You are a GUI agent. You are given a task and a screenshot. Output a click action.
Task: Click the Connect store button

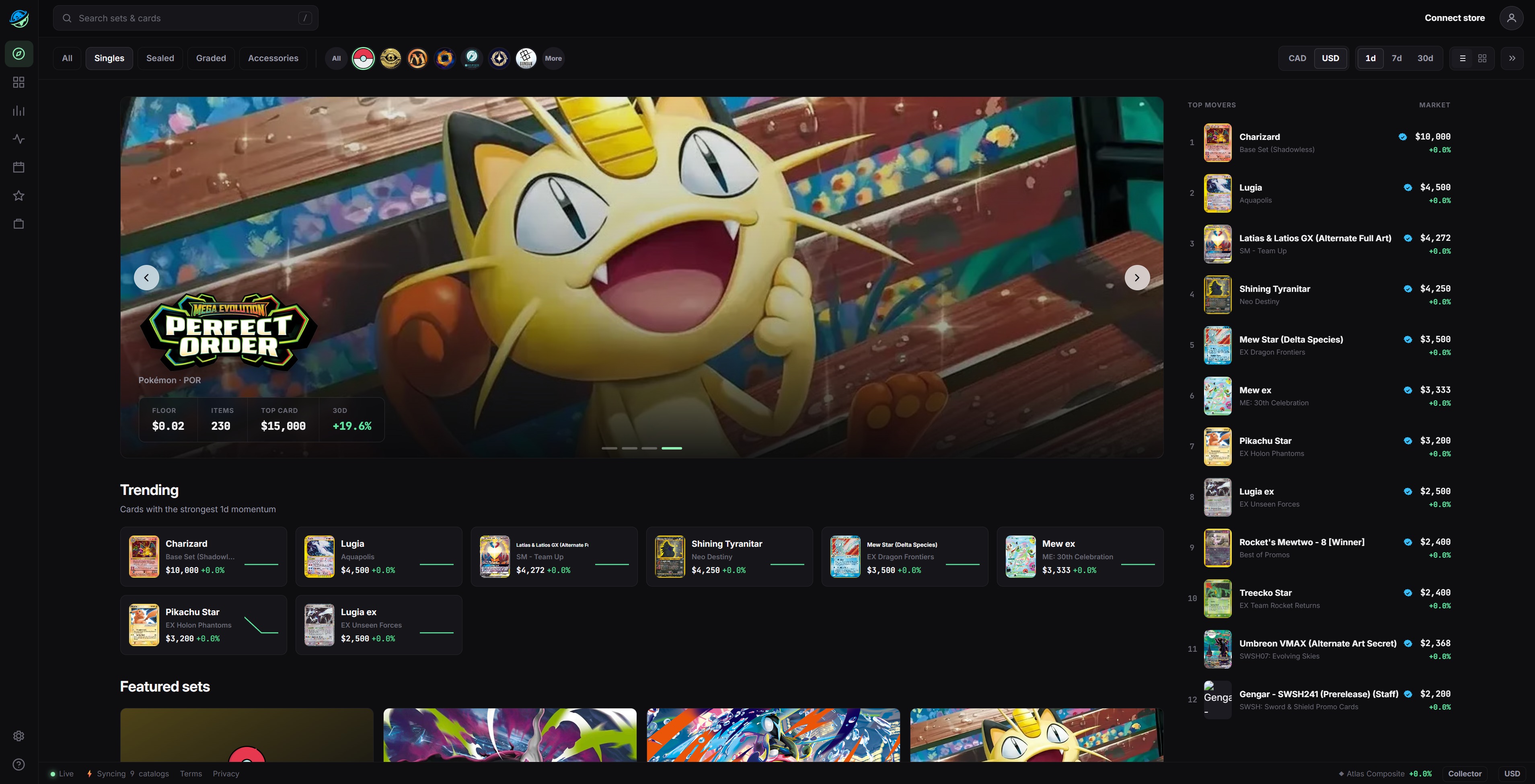[1455, 18]
